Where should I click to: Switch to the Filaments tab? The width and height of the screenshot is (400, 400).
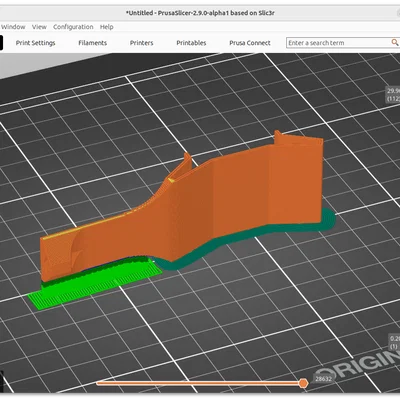click(93, 43)
